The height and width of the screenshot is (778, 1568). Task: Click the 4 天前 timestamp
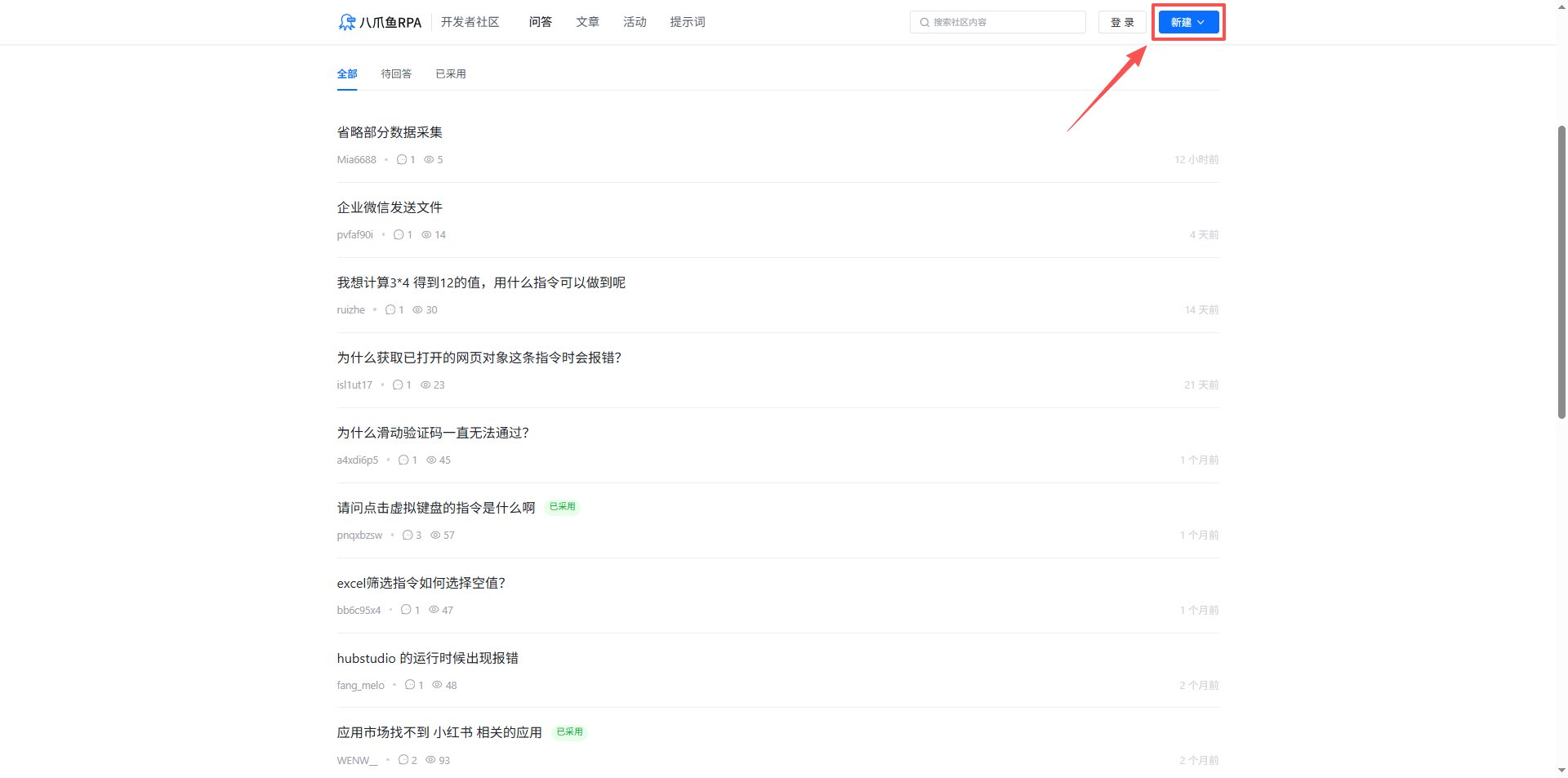(1204, 234)
